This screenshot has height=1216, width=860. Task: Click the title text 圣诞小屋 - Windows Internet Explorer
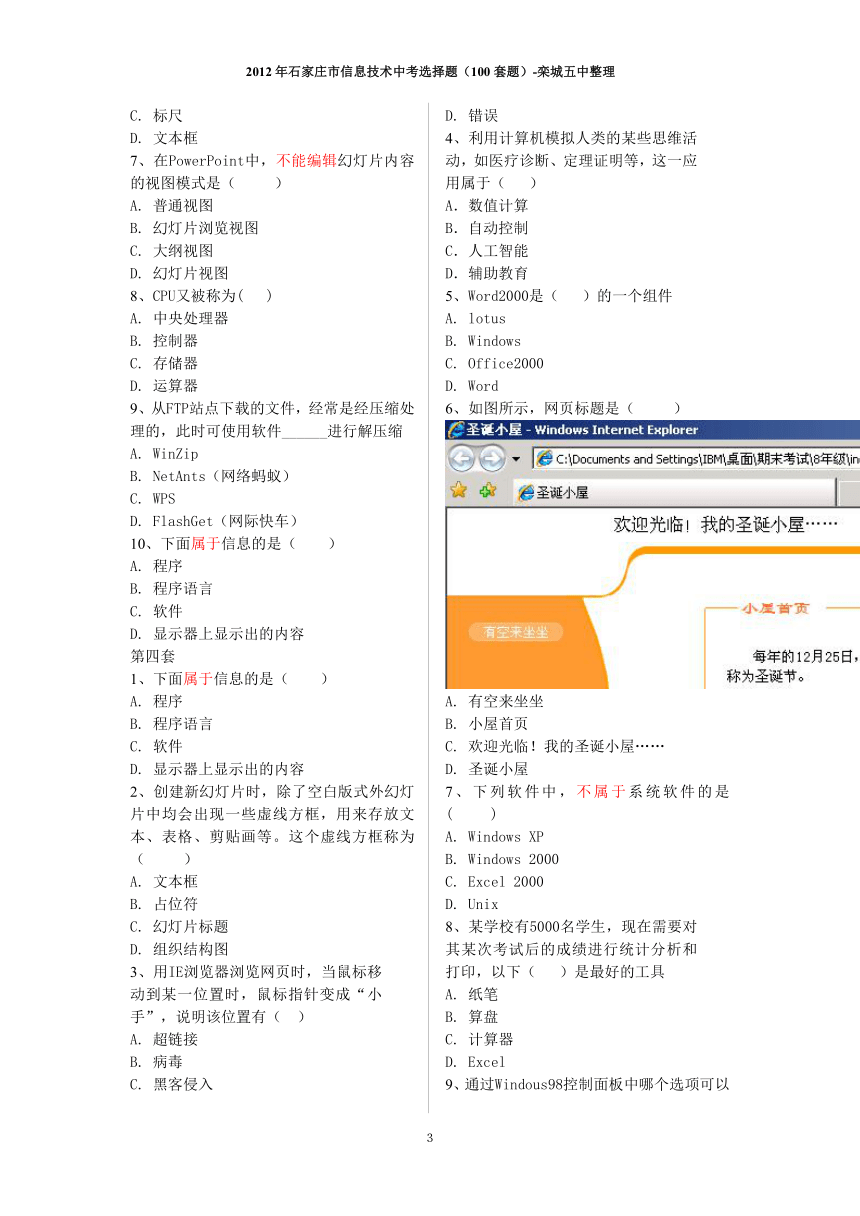click(583, 430)
